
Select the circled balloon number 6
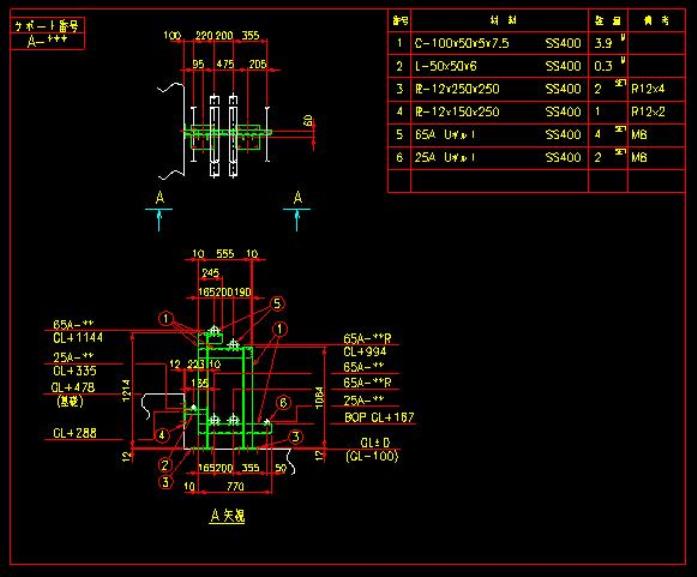283,402
